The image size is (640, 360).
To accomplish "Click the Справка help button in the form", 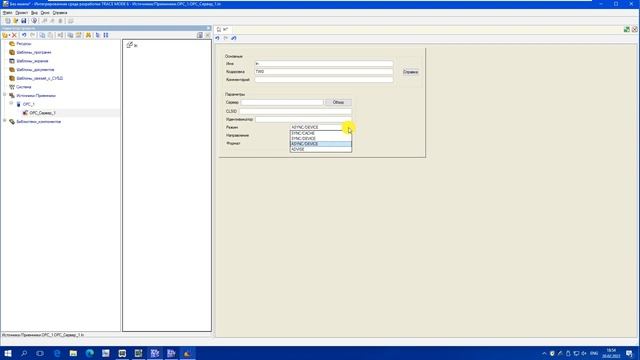I will click(411, 72).
